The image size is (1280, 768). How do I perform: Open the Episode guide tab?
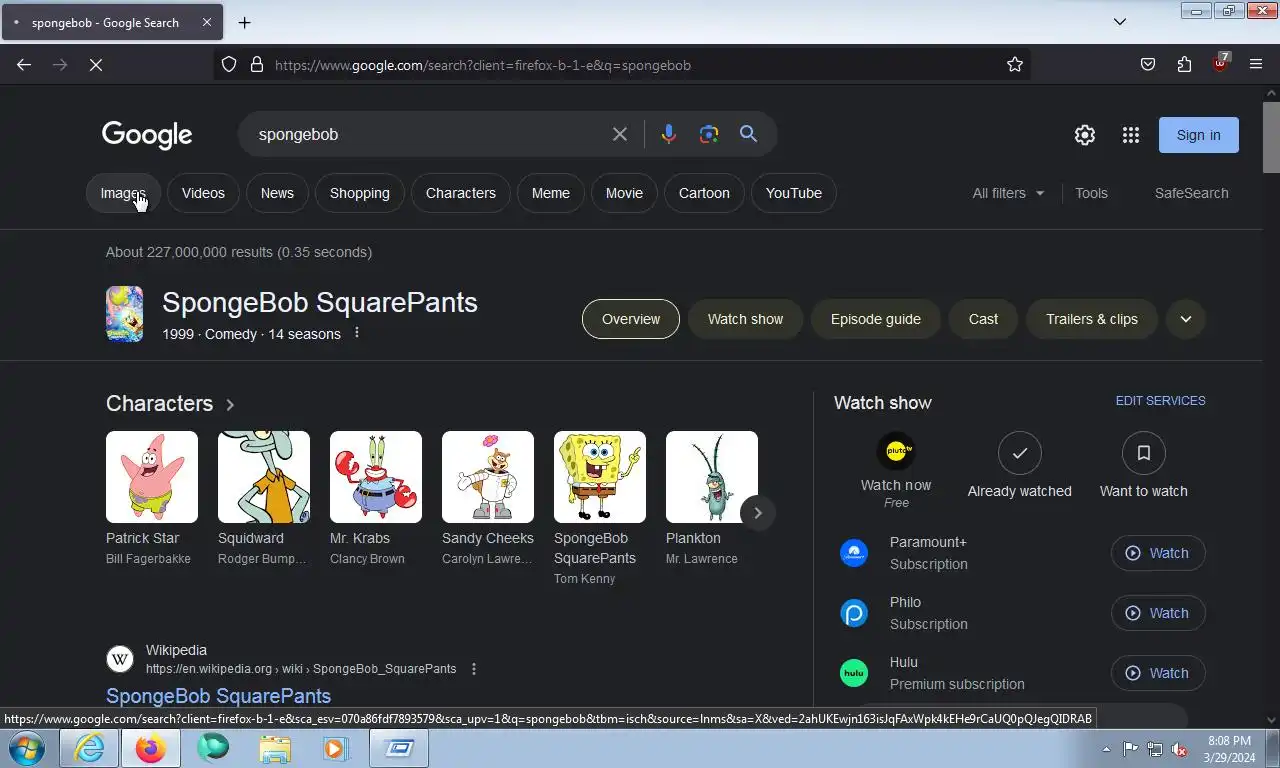point(876,319)
